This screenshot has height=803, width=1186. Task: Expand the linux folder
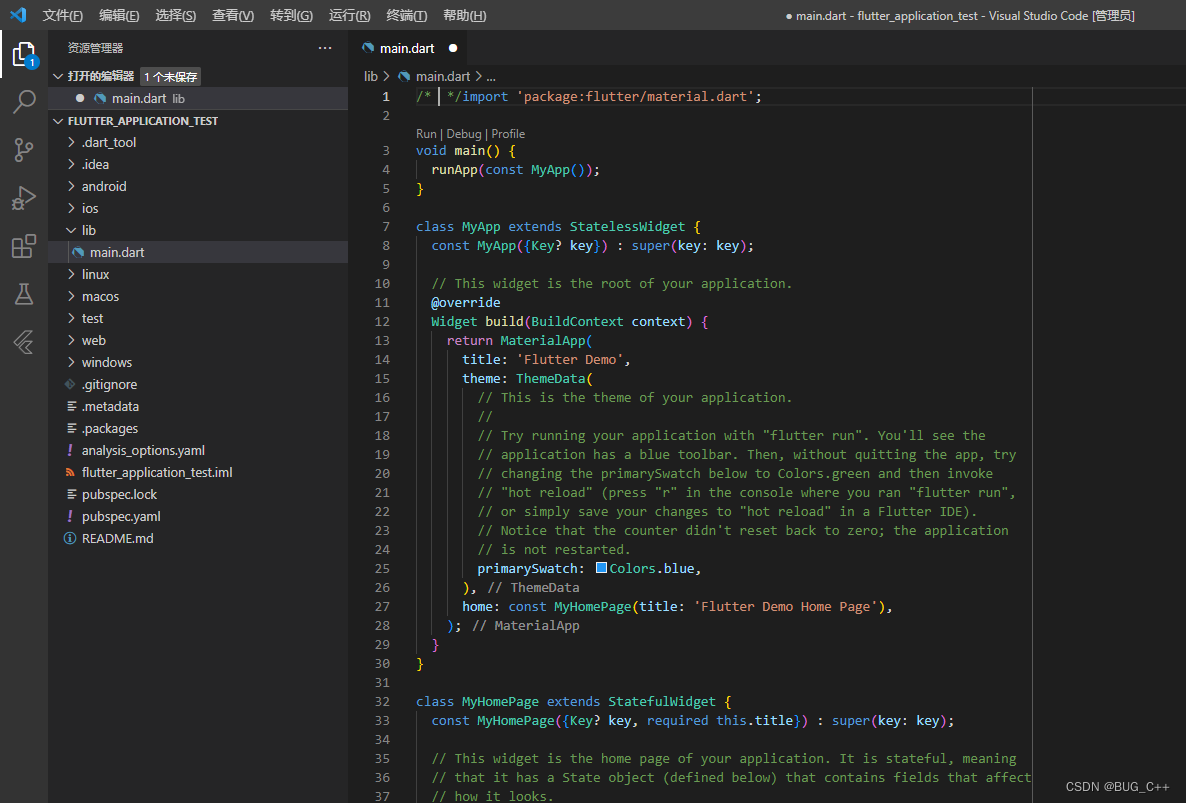[x=71, y=274]
